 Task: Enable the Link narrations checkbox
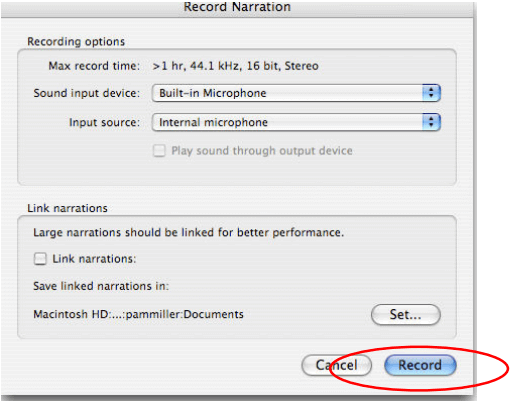[40, 259]
